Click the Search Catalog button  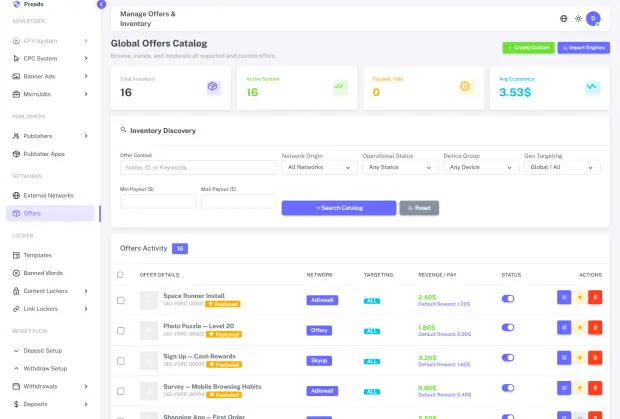(339, 208)
